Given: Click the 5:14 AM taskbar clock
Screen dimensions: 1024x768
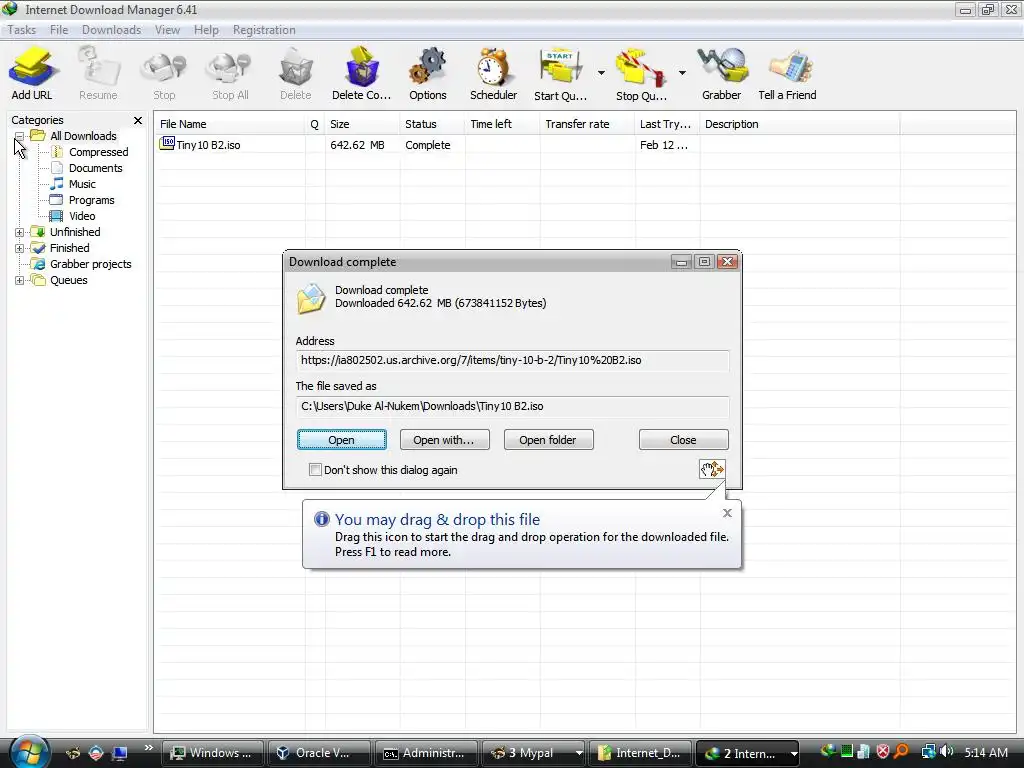Looking at the screenshot, I should [x=986, y=752].
